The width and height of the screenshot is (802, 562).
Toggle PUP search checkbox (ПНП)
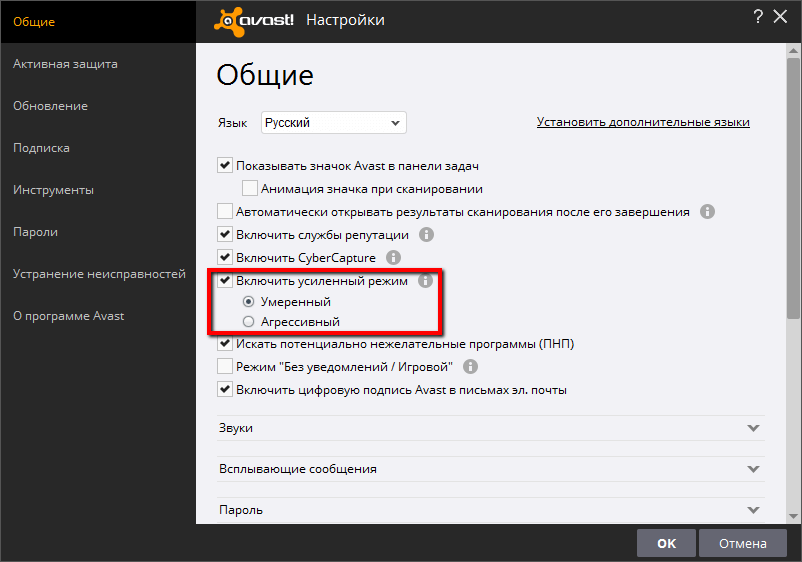[x=225, y=344]
